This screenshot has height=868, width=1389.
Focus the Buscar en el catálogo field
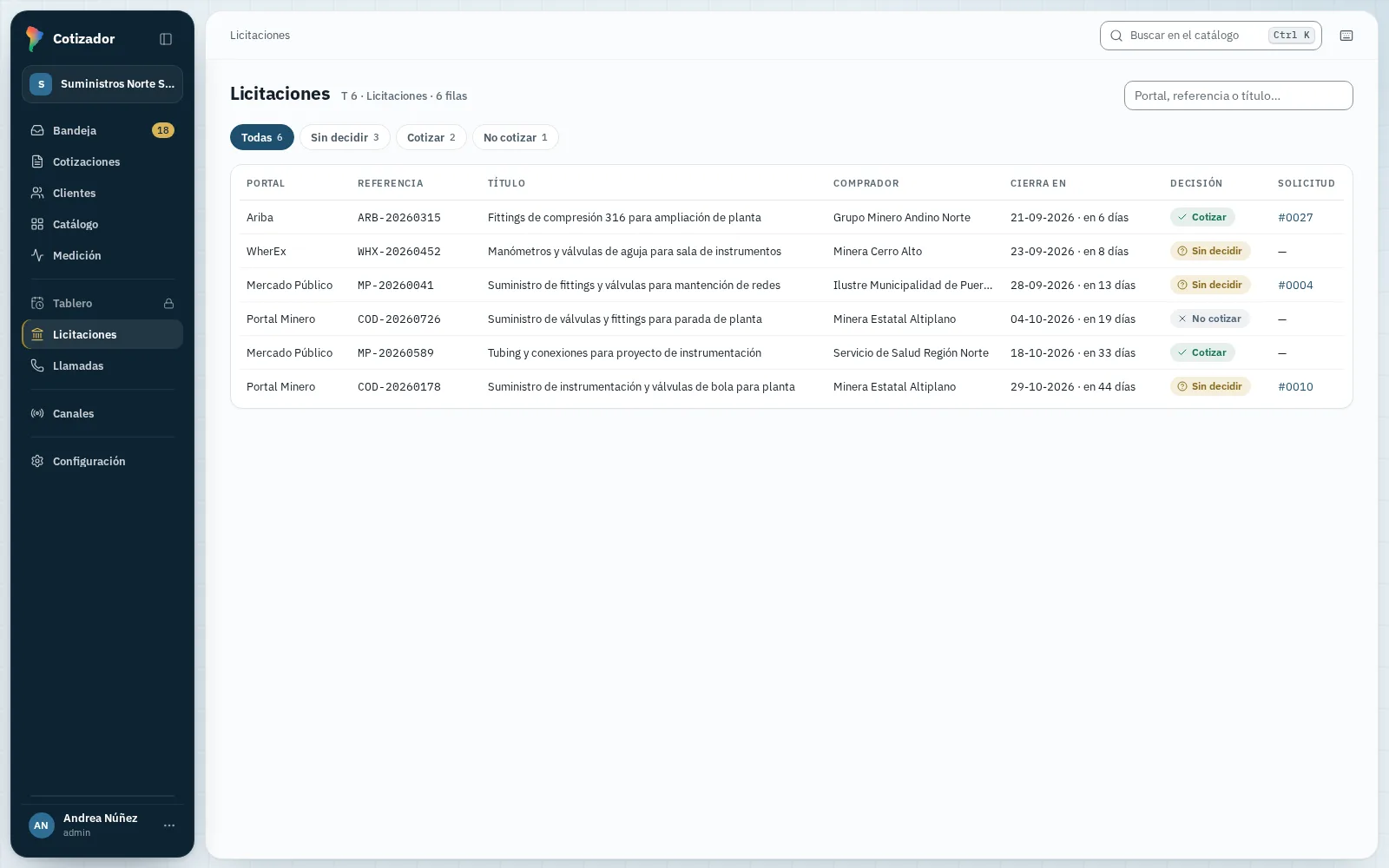point(1211,36)
